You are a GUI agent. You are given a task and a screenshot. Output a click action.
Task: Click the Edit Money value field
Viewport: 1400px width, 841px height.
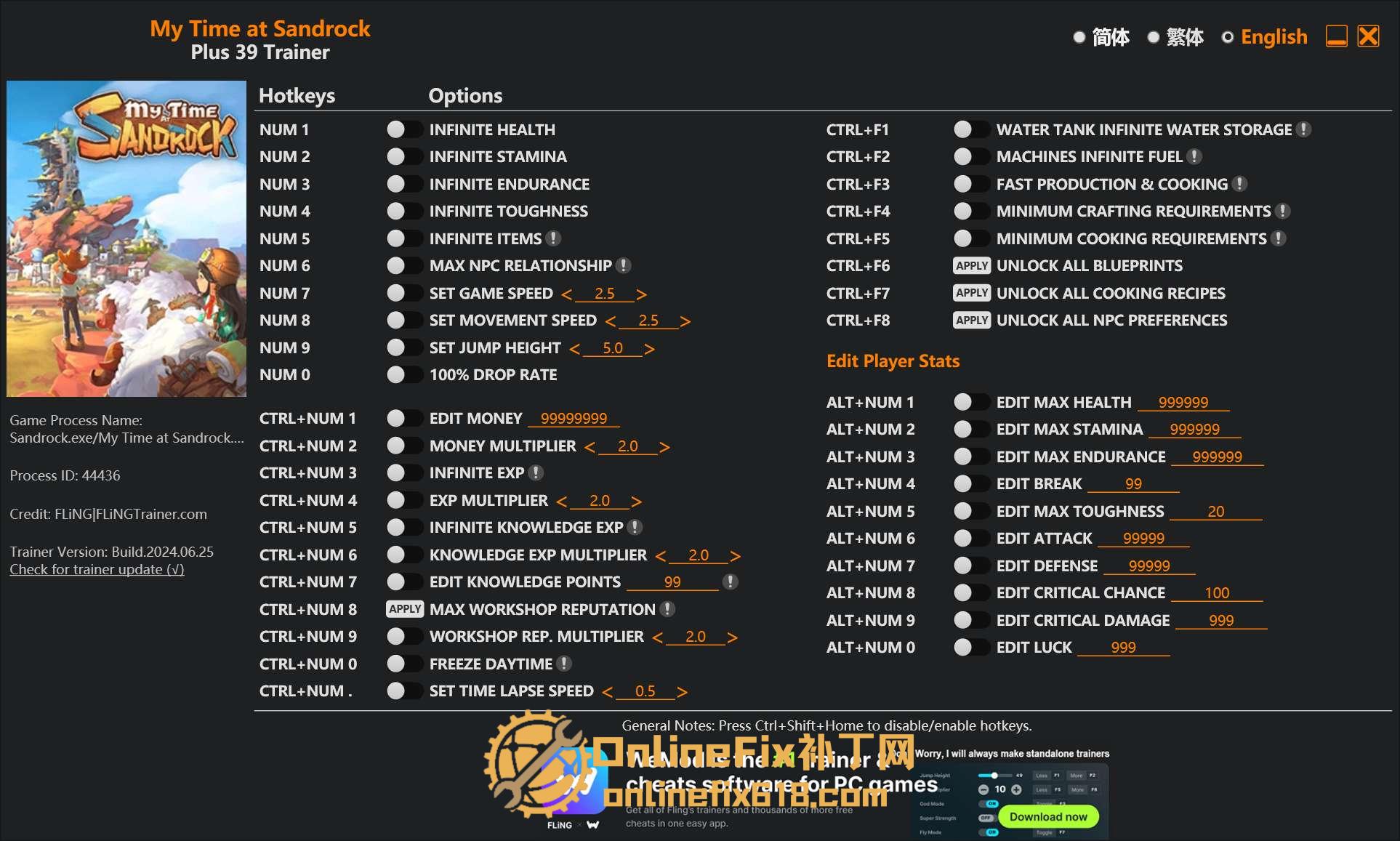(574, 419)
